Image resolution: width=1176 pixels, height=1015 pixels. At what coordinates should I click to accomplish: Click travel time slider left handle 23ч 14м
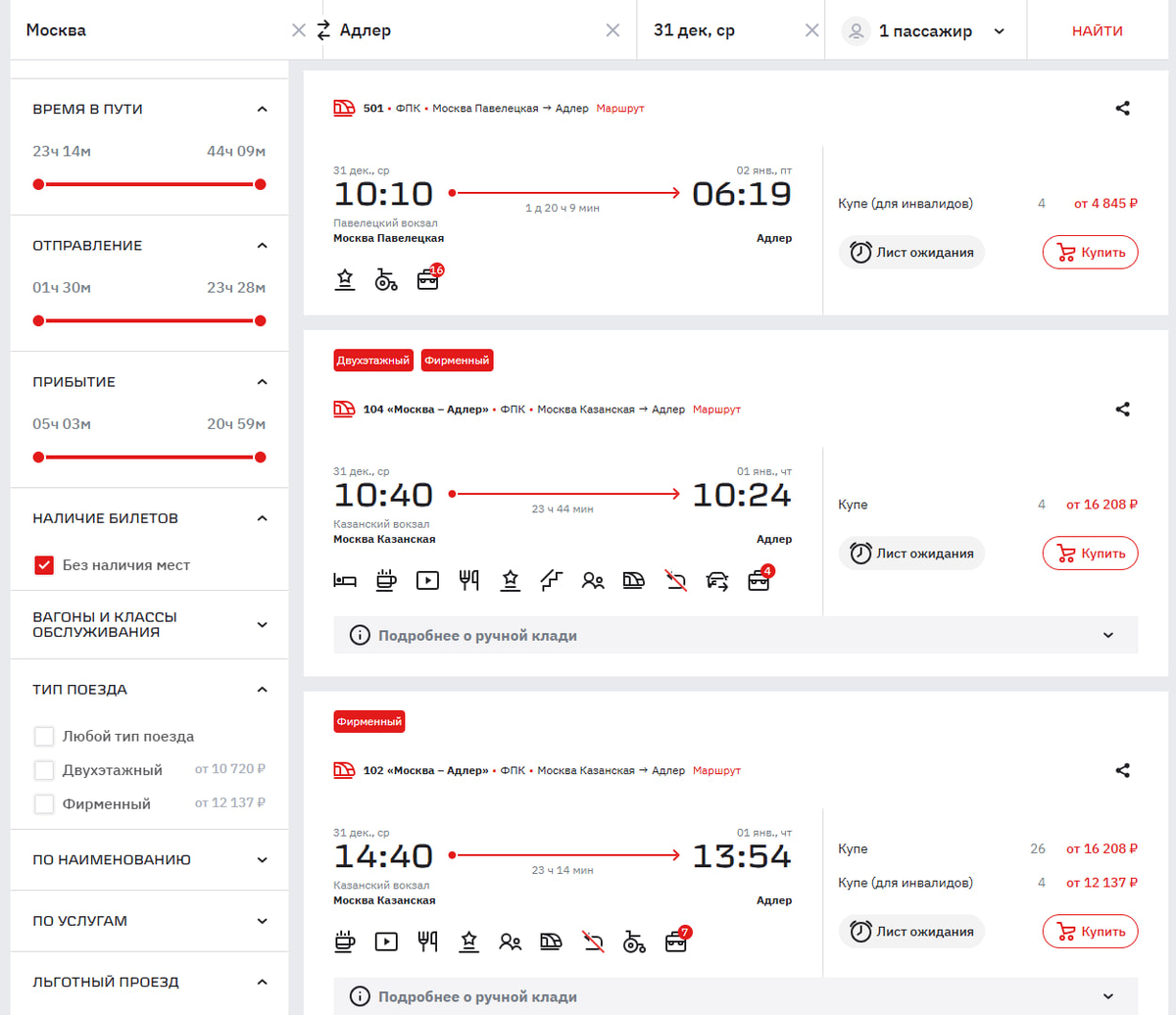(x=38, y=184)
